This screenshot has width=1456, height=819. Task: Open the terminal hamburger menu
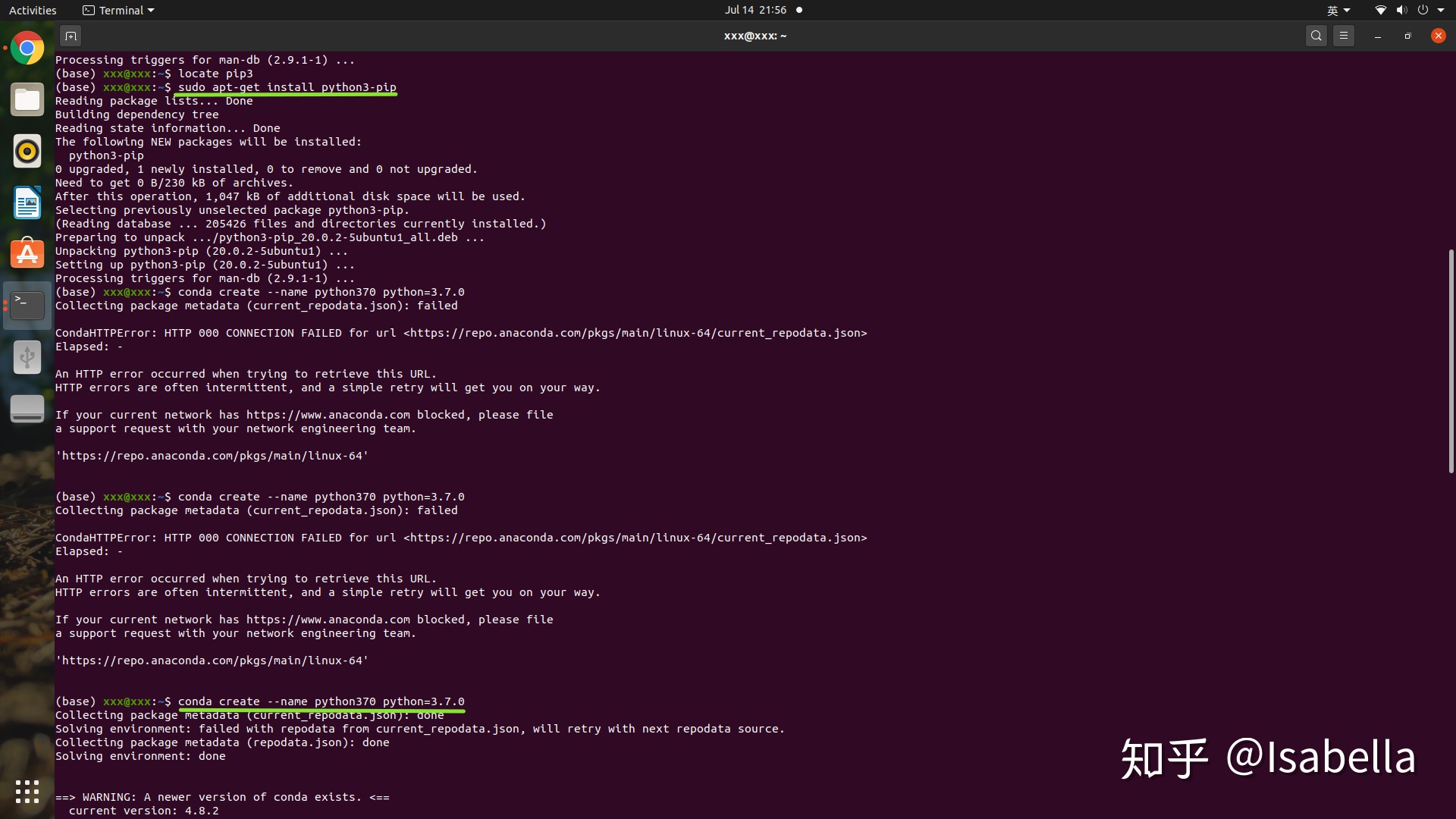tap(1344, 36)
